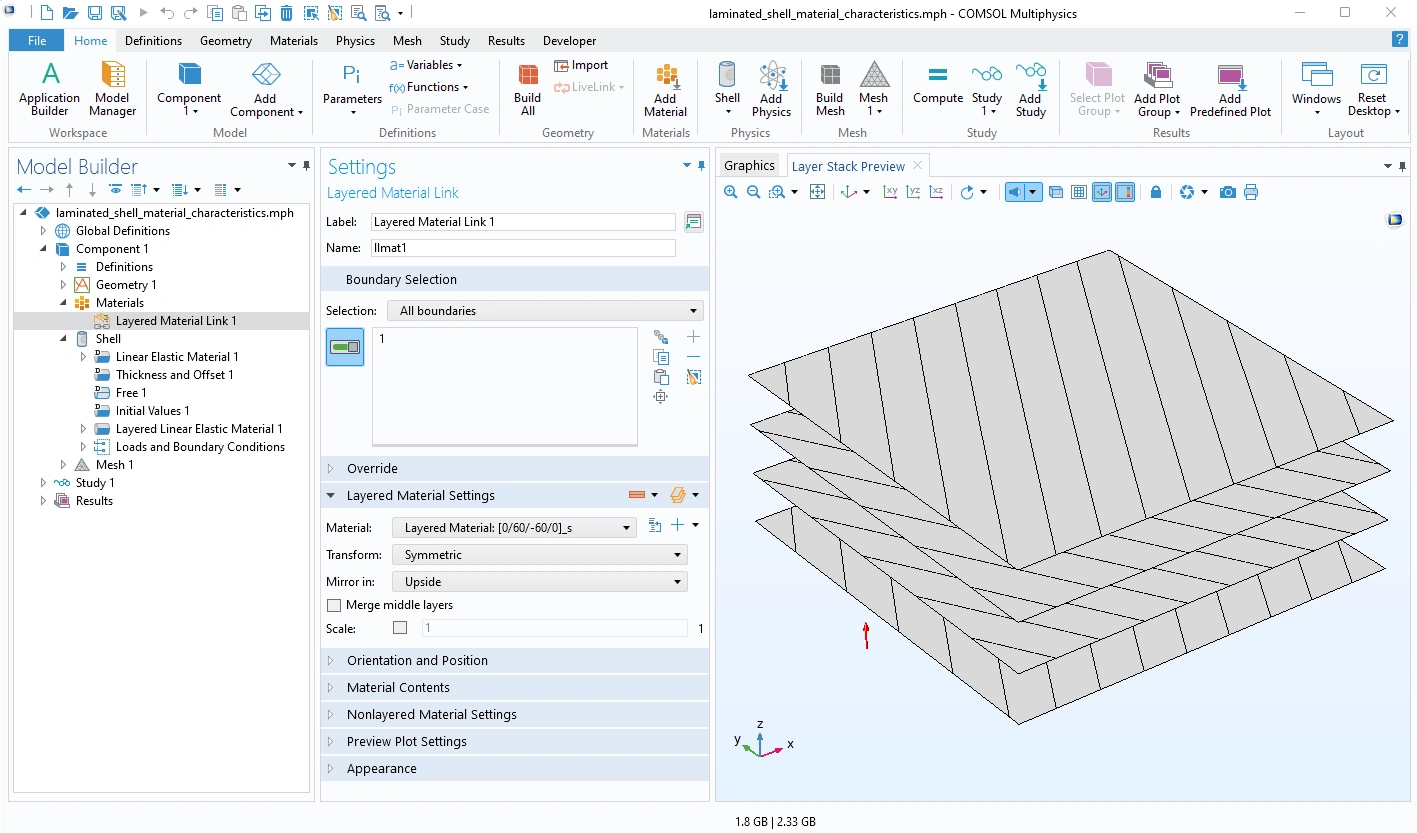Open the Model Manager
The width and height of the screenshot is (1417, 833).
point(112,88)
